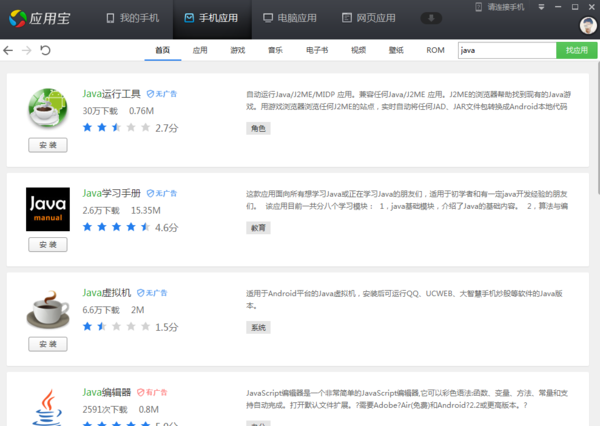Install Java虚拟机 app

click(48, 344)
